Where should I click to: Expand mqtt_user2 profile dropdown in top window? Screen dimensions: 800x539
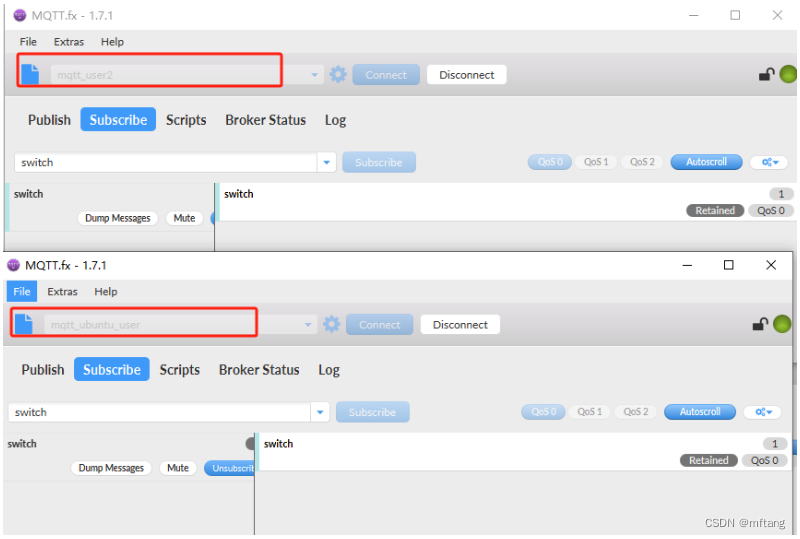point(314,75)
